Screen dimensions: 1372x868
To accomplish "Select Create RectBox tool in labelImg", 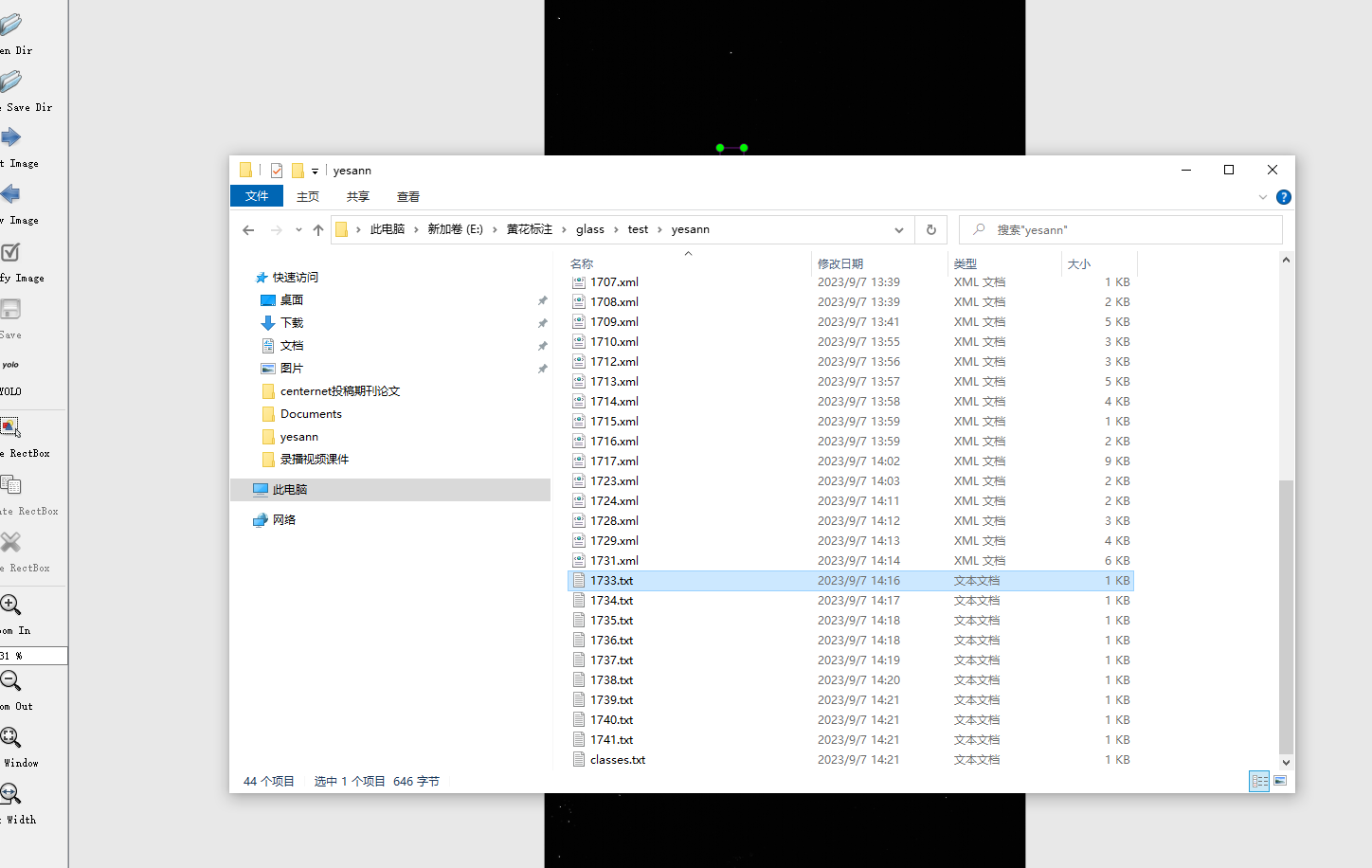I will click(10, 427).
